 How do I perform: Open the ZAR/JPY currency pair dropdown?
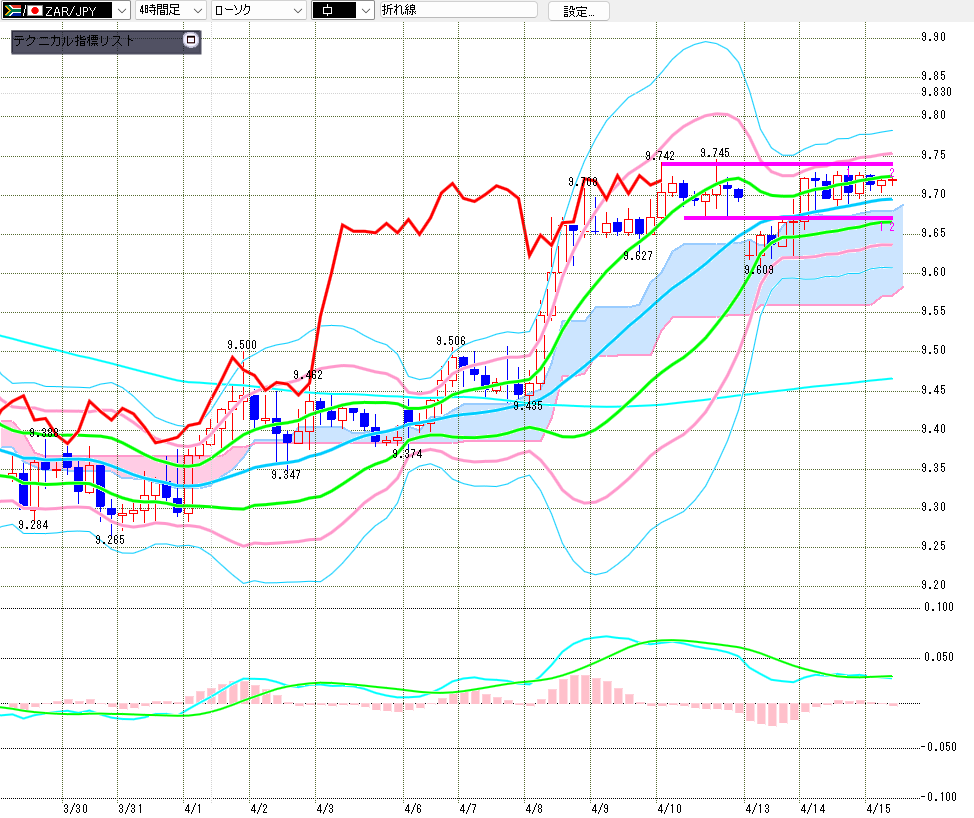[120, 10]
